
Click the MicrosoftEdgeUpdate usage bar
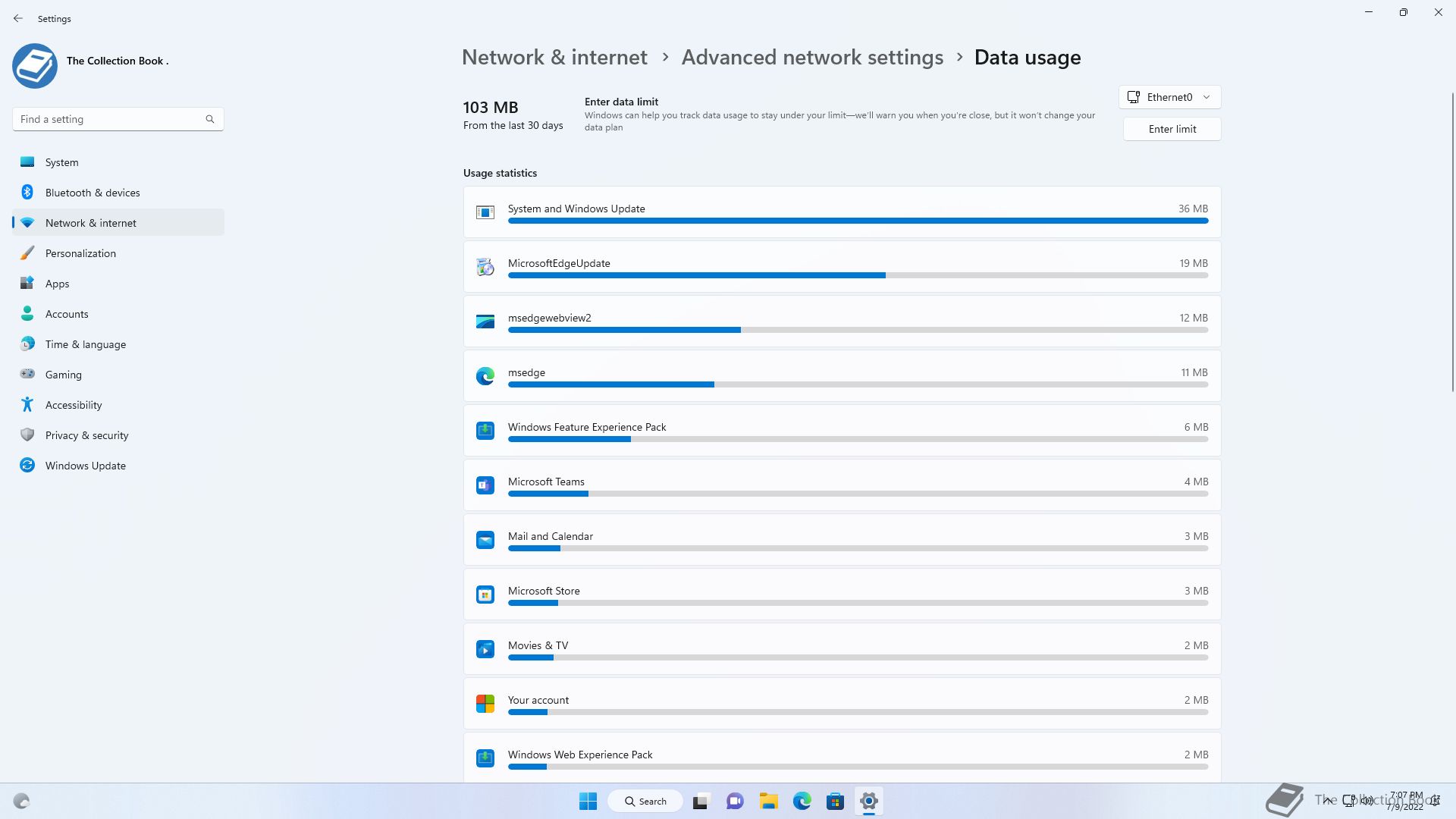click(858, 275)
